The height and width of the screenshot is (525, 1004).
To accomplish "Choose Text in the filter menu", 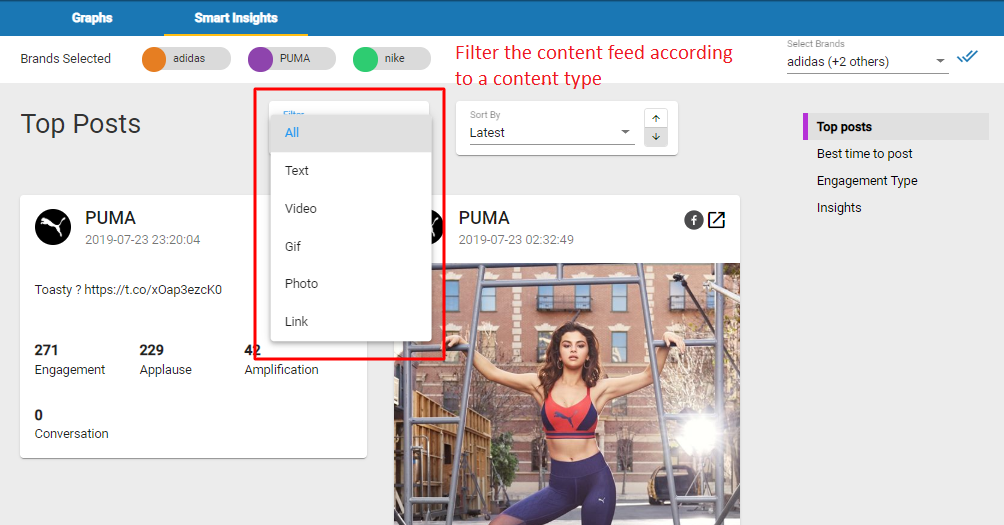I will click(350, 170).
